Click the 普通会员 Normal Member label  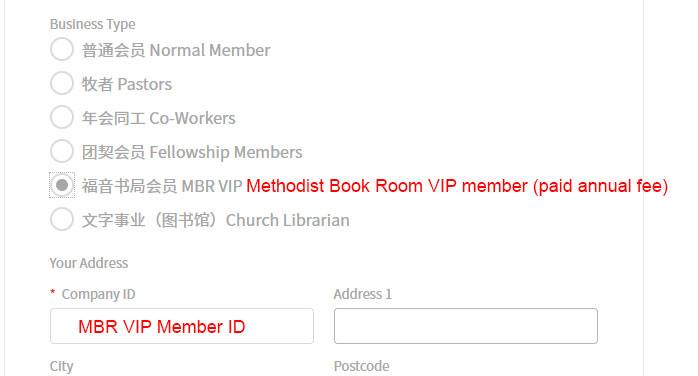(x=176, y=50)
